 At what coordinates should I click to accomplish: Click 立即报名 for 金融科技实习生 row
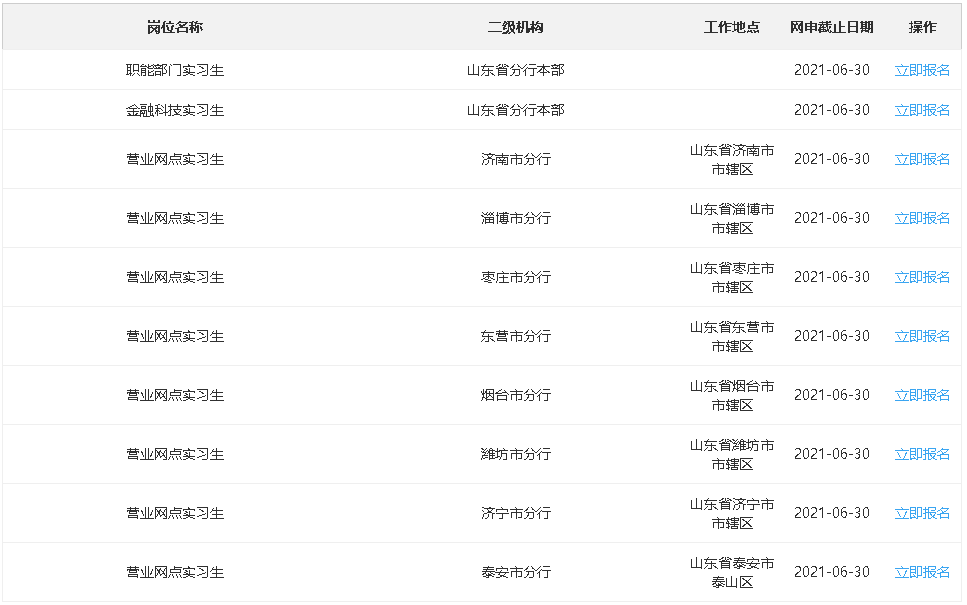pyautogui.click(x=922, y=110)
